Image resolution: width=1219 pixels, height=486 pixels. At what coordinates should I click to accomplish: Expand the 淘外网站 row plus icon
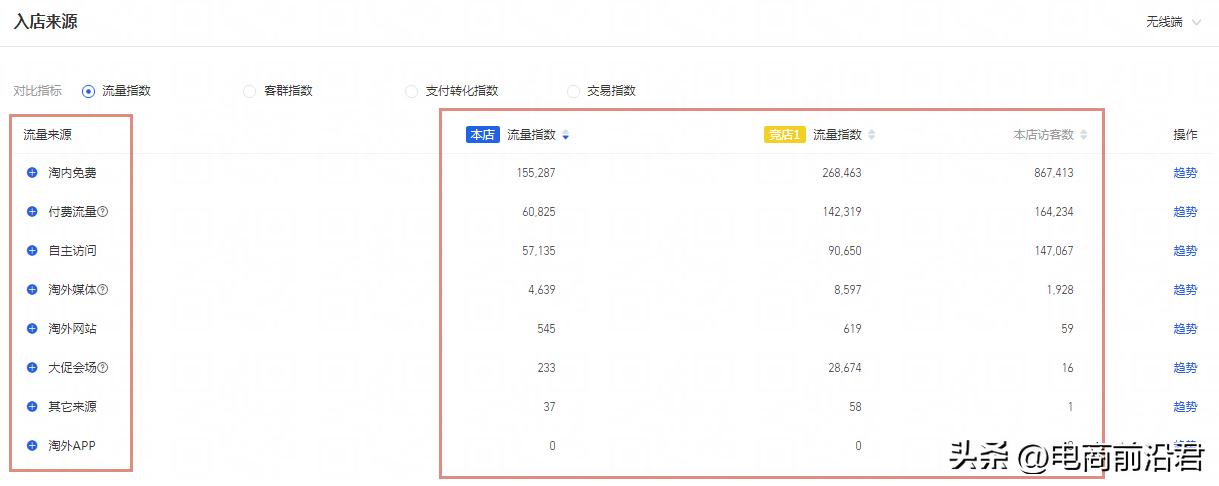click(x=32, y=329)
